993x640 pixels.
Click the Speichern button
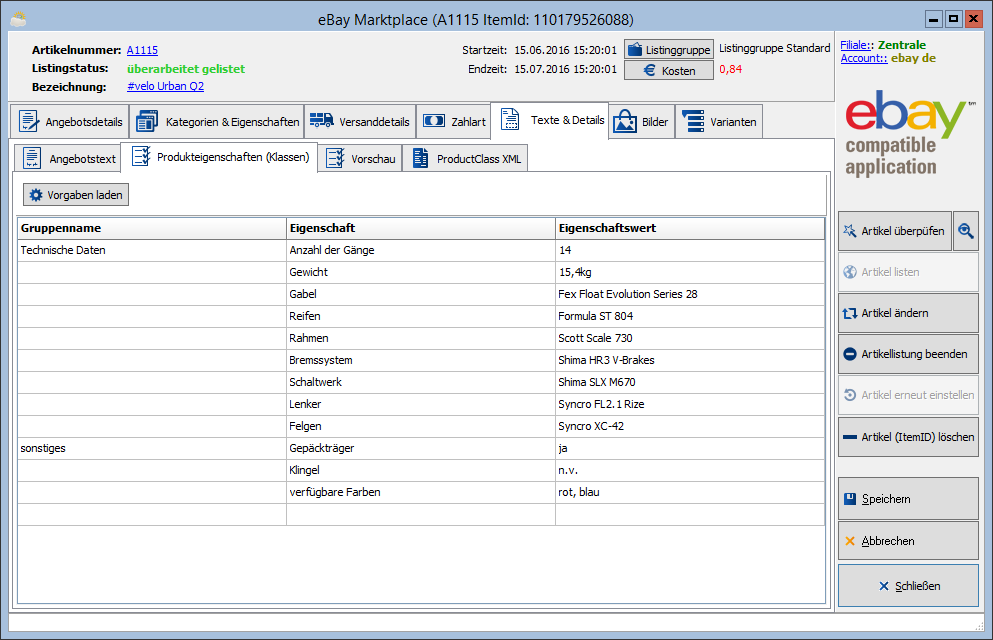click(908, 499)
